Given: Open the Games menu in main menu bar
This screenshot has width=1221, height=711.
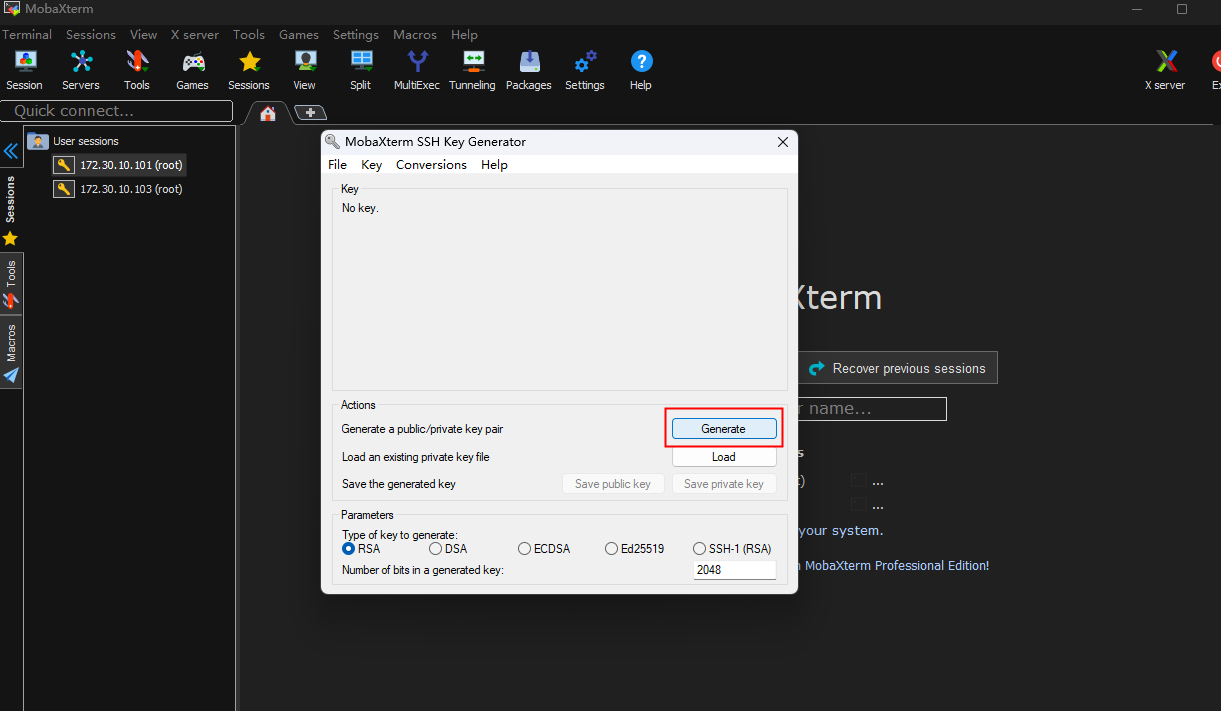Looking at the screenshot, I should click(299, 34).
